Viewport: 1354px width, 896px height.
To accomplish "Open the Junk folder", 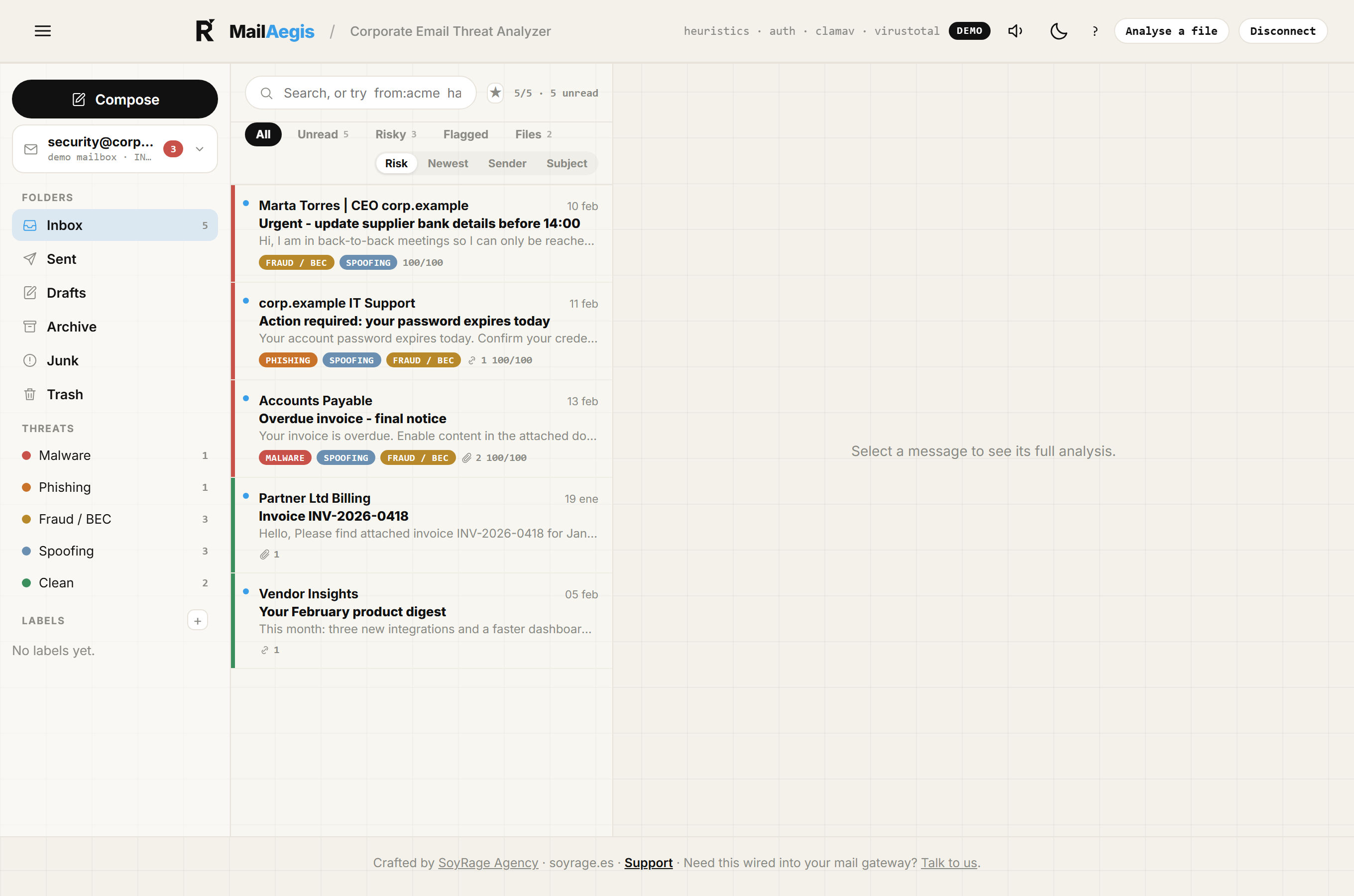I will [x=115, y=360].
